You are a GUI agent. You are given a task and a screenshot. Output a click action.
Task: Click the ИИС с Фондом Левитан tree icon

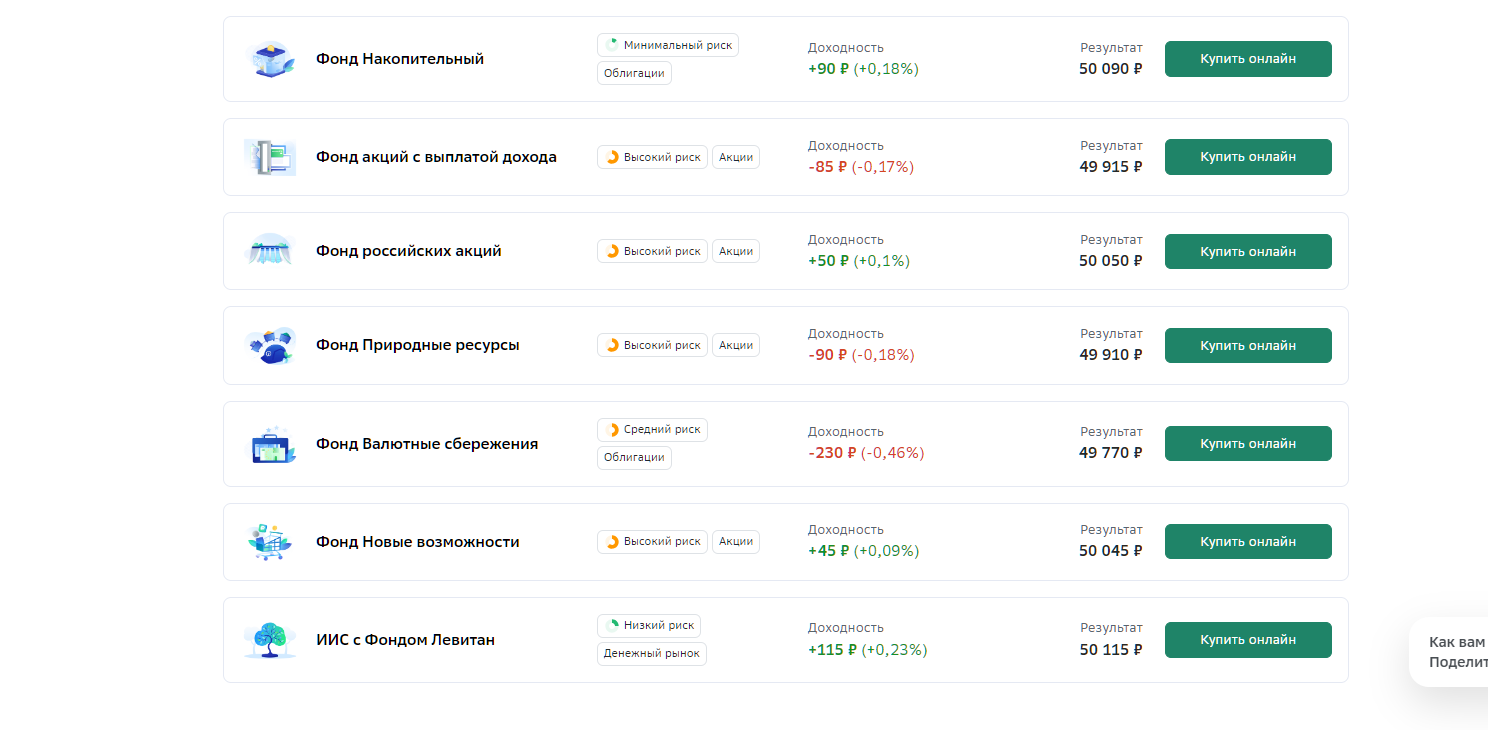[270, 640]
